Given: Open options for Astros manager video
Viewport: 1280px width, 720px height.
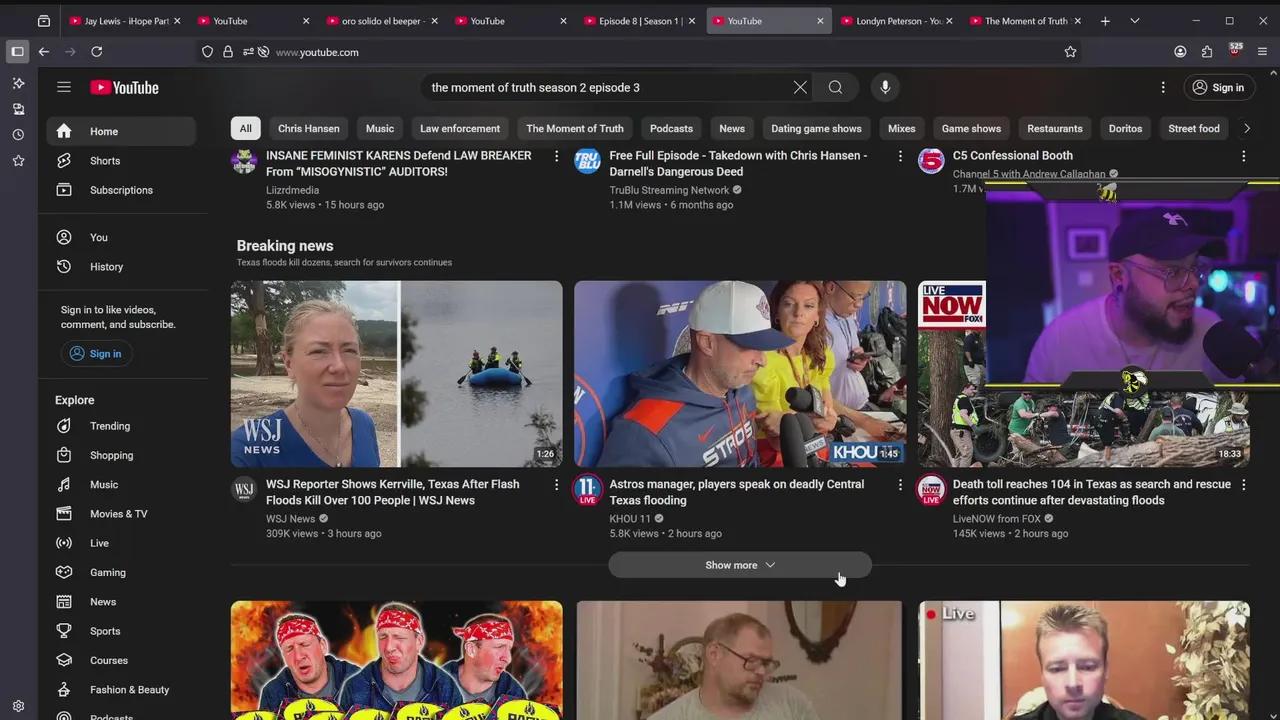Looking at the screenshot, I should coord(900,485).
